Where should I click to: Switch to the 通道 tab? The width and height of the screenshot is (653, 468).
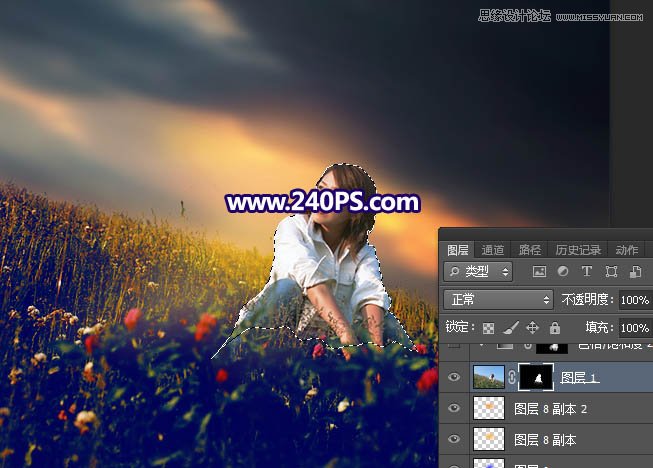tap(492, 249)
